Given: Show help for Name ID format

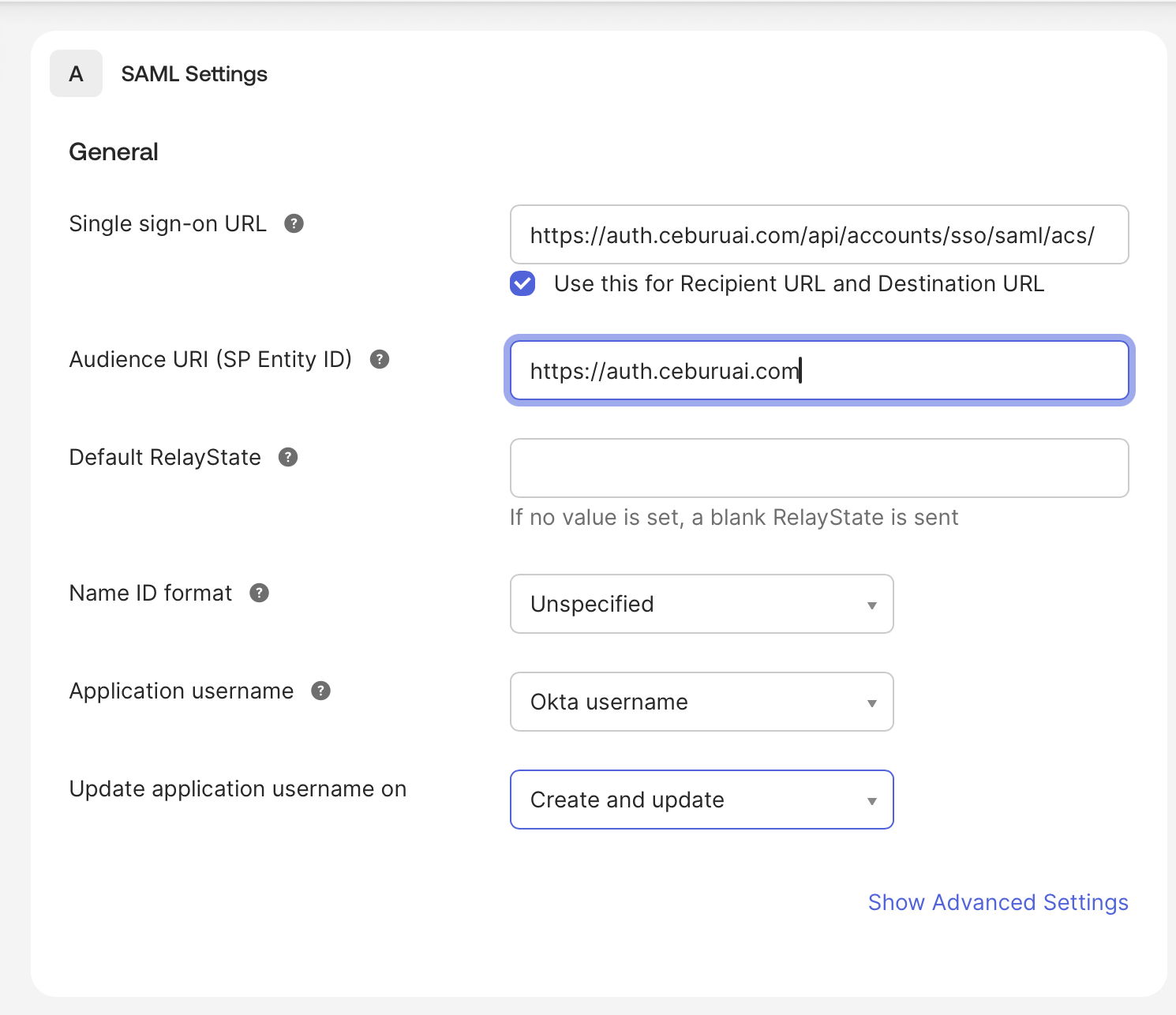Looking at the screenshot, I should click(260, 593).
